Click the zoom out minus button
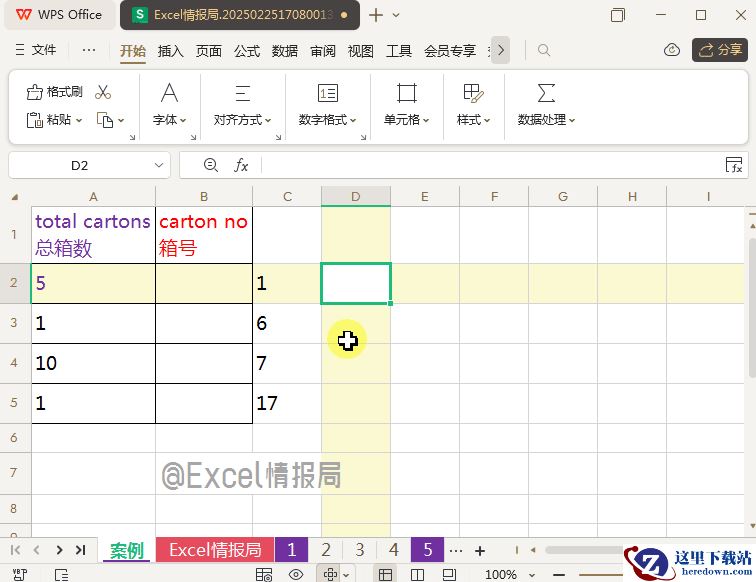This screenshot has height=582, width=756. (x=559, y=575)
